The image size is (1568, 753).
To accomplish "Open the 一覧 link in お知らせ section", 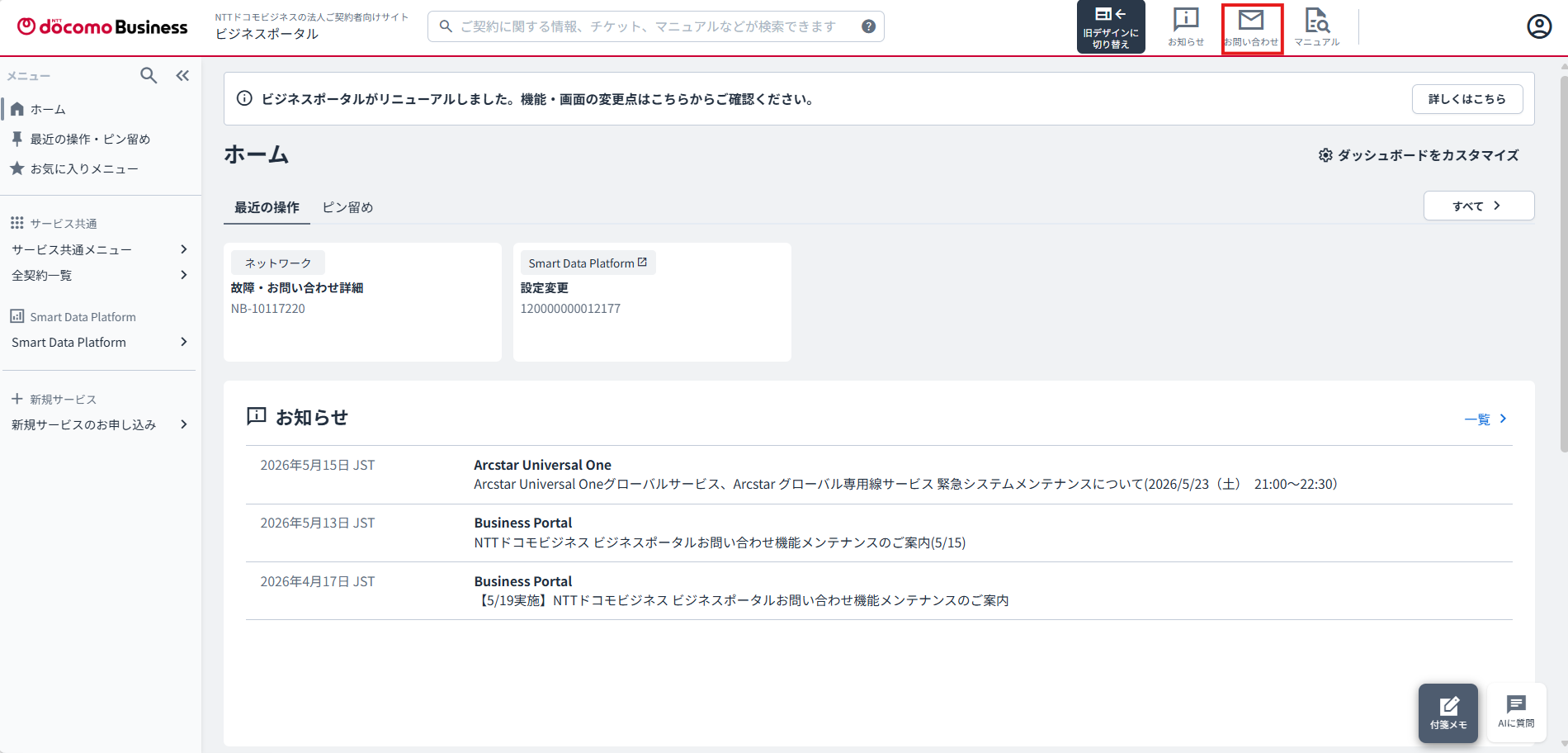I will pos(1485,419).
